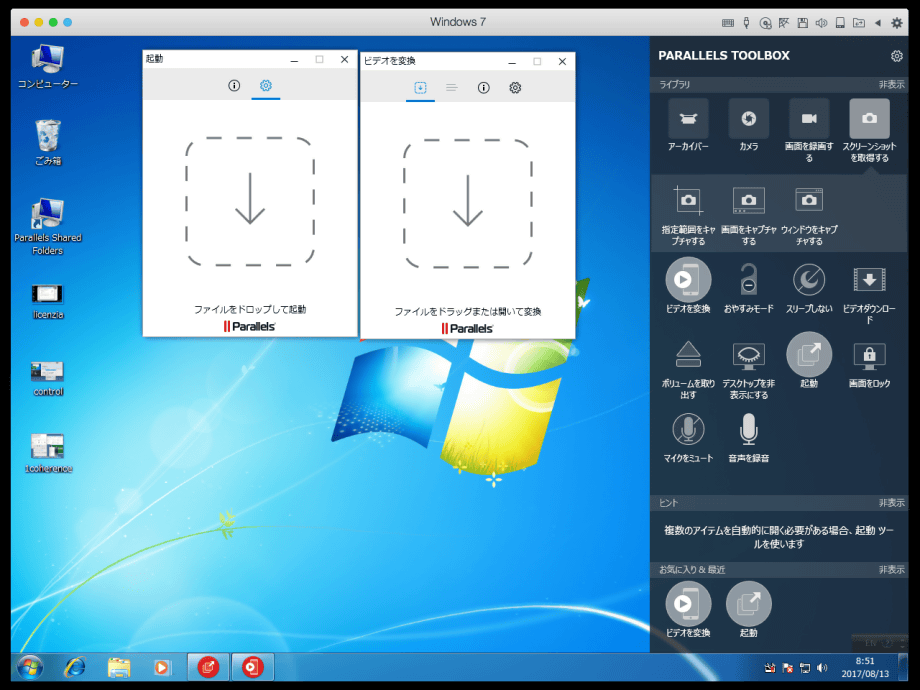
Task: Switch to info tab in 起動 window
Action: coord(234,86)
